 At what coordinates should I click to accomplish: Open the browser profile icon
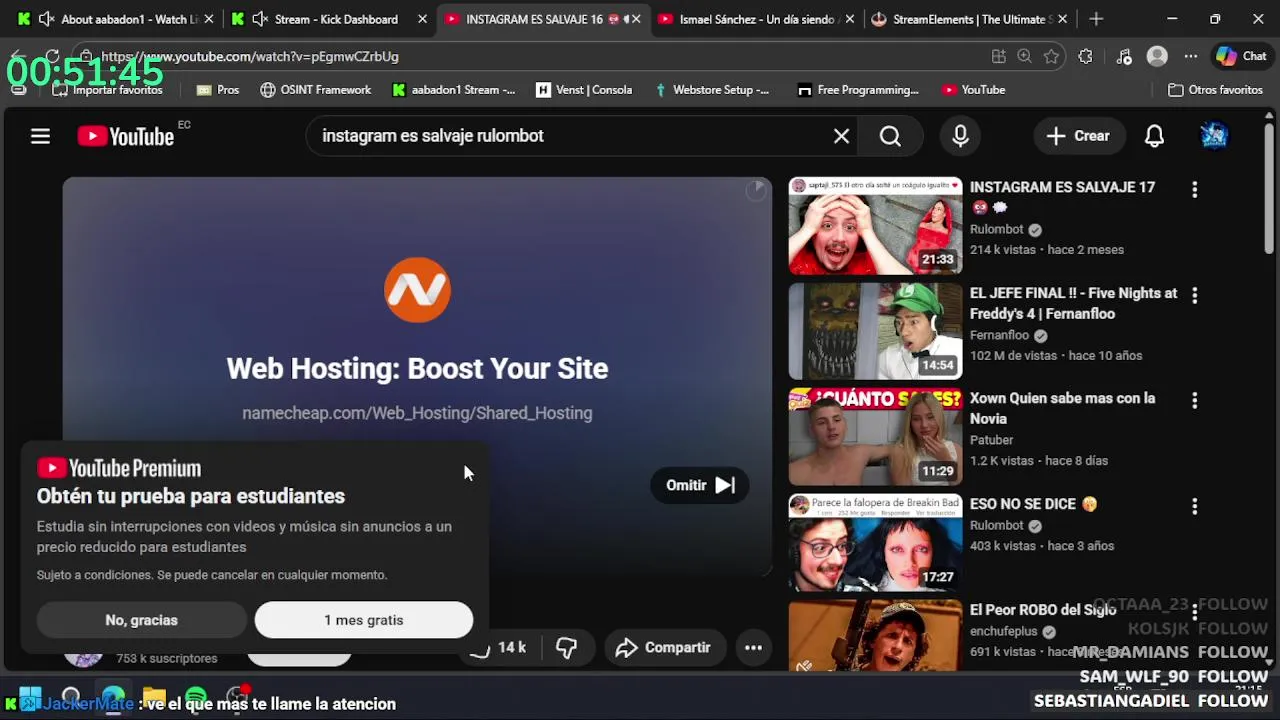tap(1157, 57)
